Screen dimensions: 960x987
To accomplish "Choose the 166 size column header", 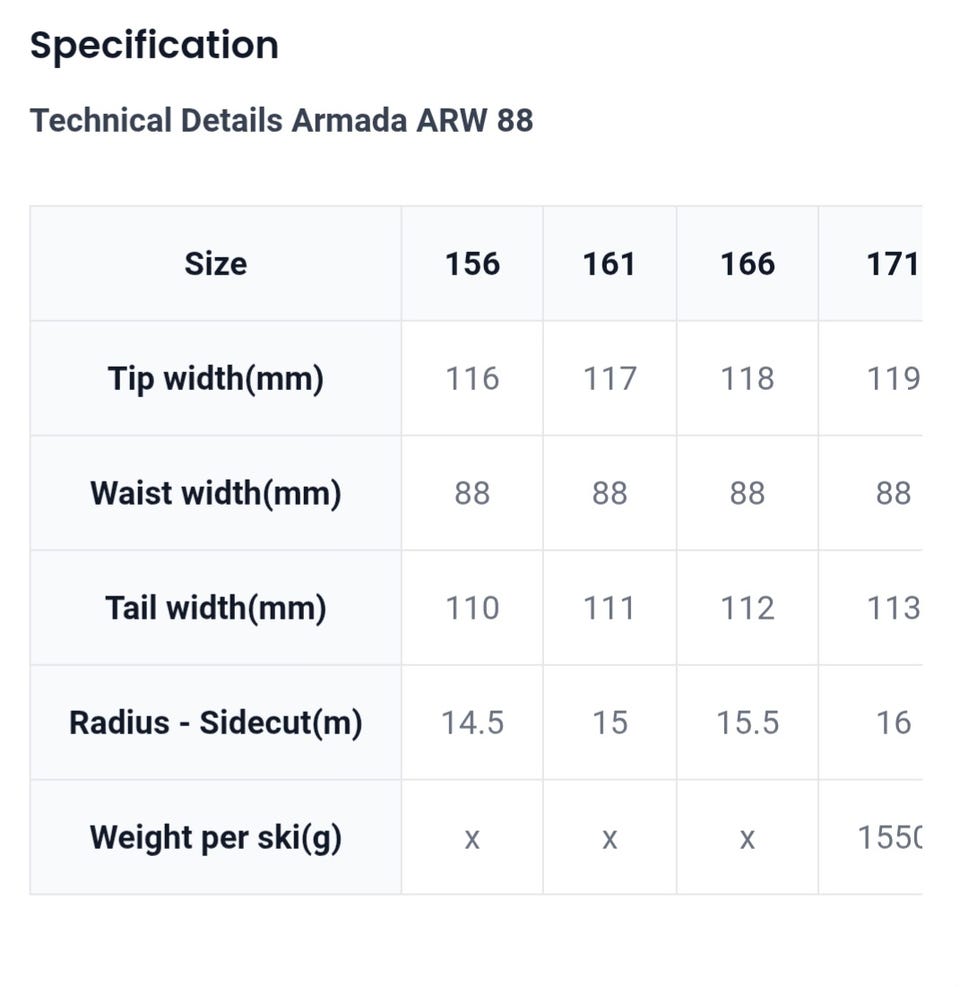I will click(x=747, y=264).
